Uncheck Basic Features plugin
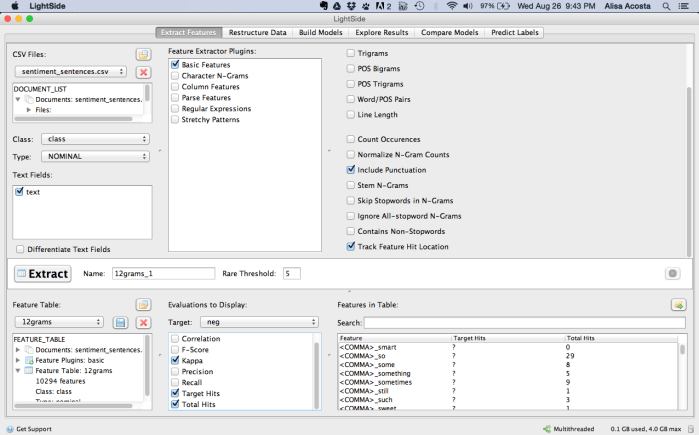 coord(175,65)
